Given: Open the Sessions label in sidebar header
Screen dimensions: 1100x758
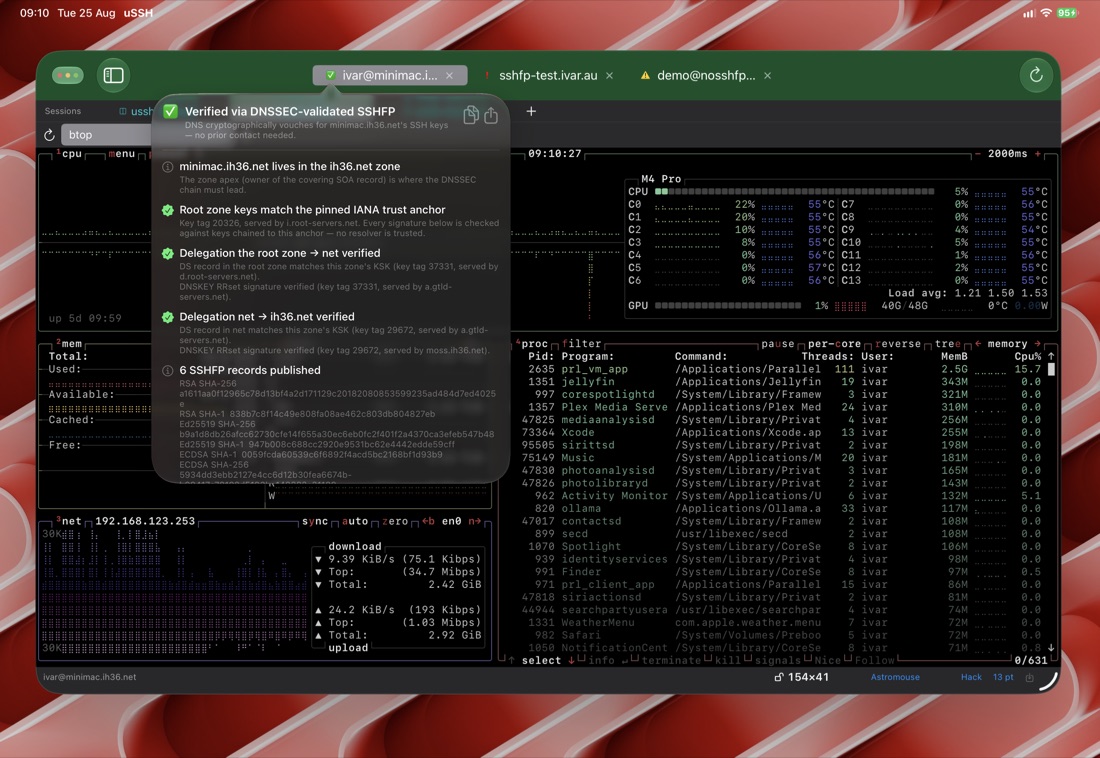Looking at the screenshot, I should coord(62,111).
